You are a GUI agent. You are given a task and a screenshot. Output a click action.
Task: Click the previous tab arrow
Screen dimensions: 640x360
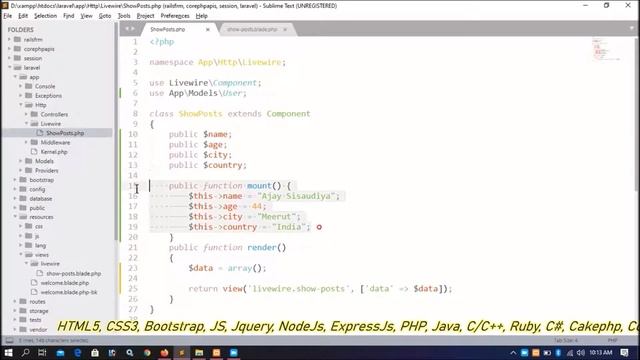(127, 29)
